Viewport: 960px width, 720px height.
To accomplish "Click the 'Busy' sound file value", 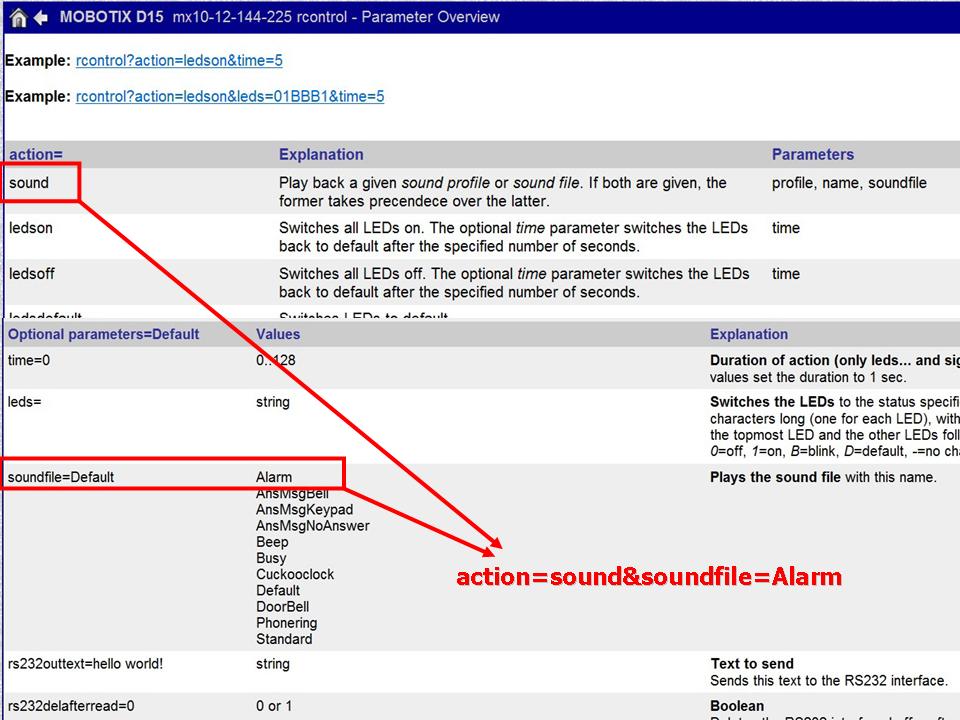I will pyautogui.click(x=271, y=558).
